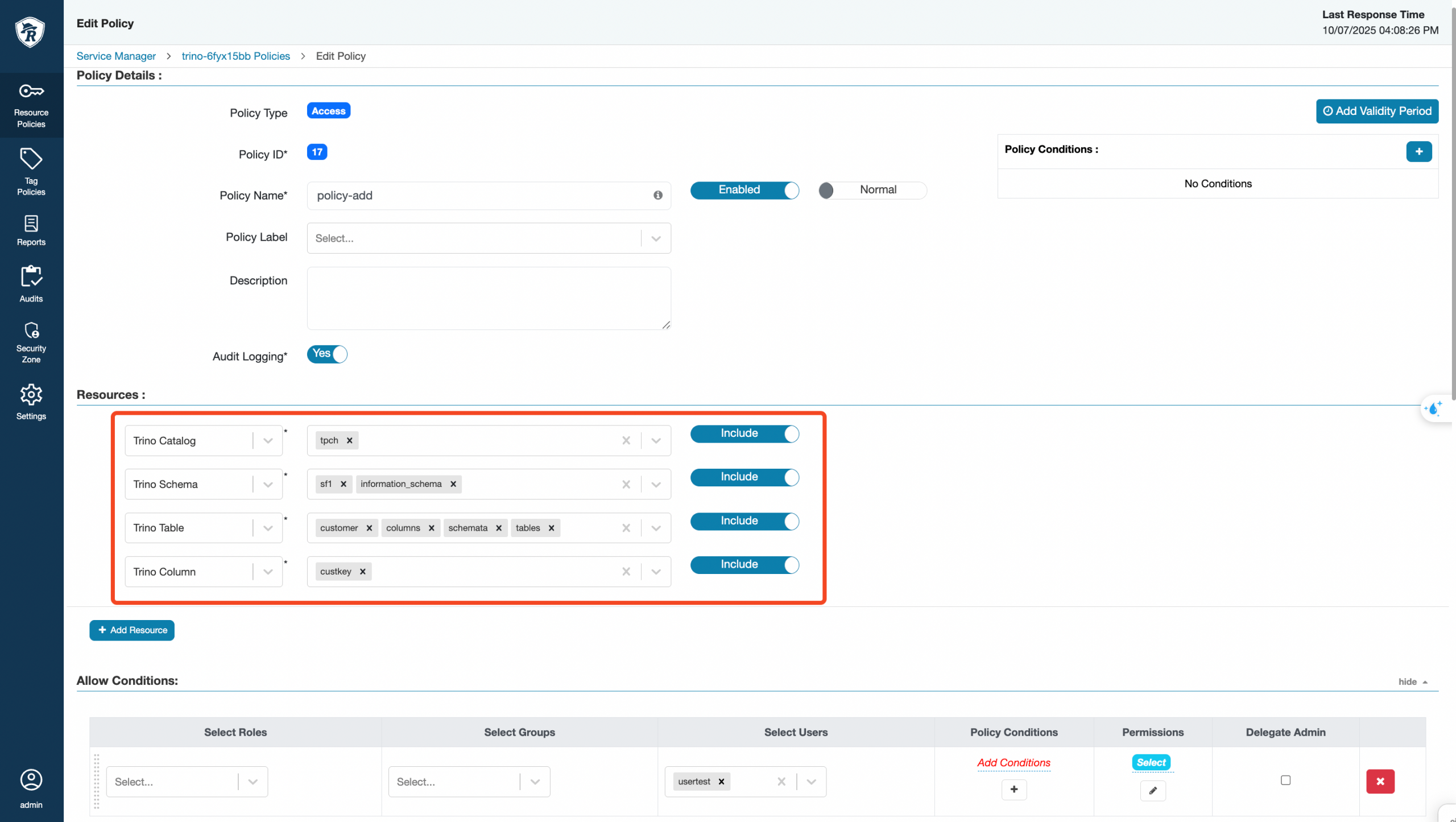This screenshot has height=822, width=1456.
Task: Open the Security Zone section
Action: pyautogui.click(x=31, y=341)
